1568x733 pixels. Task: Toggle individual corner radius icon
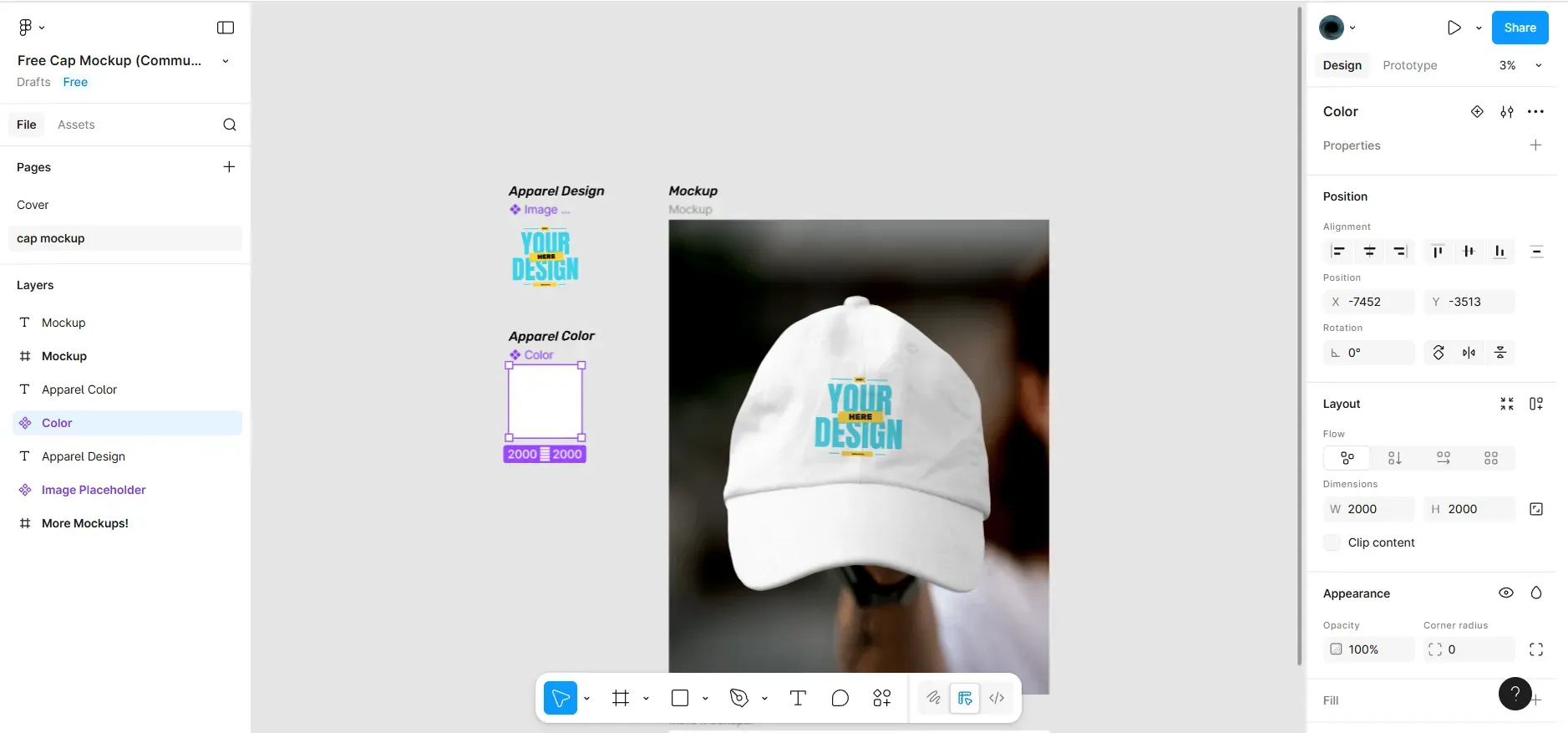coord(1536,649)
